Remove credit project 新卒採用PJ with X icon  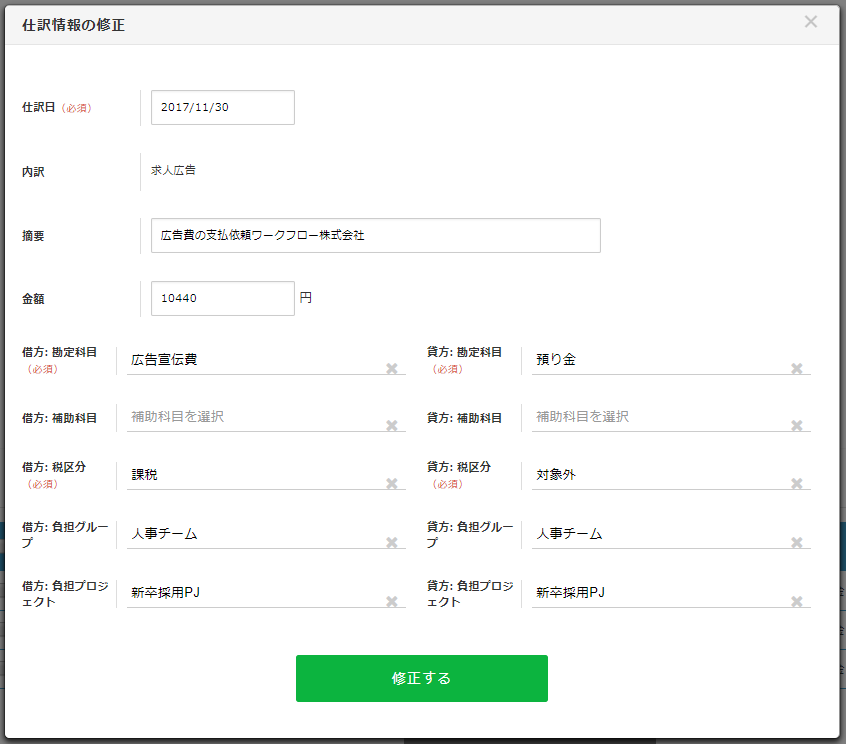point(797,602)
